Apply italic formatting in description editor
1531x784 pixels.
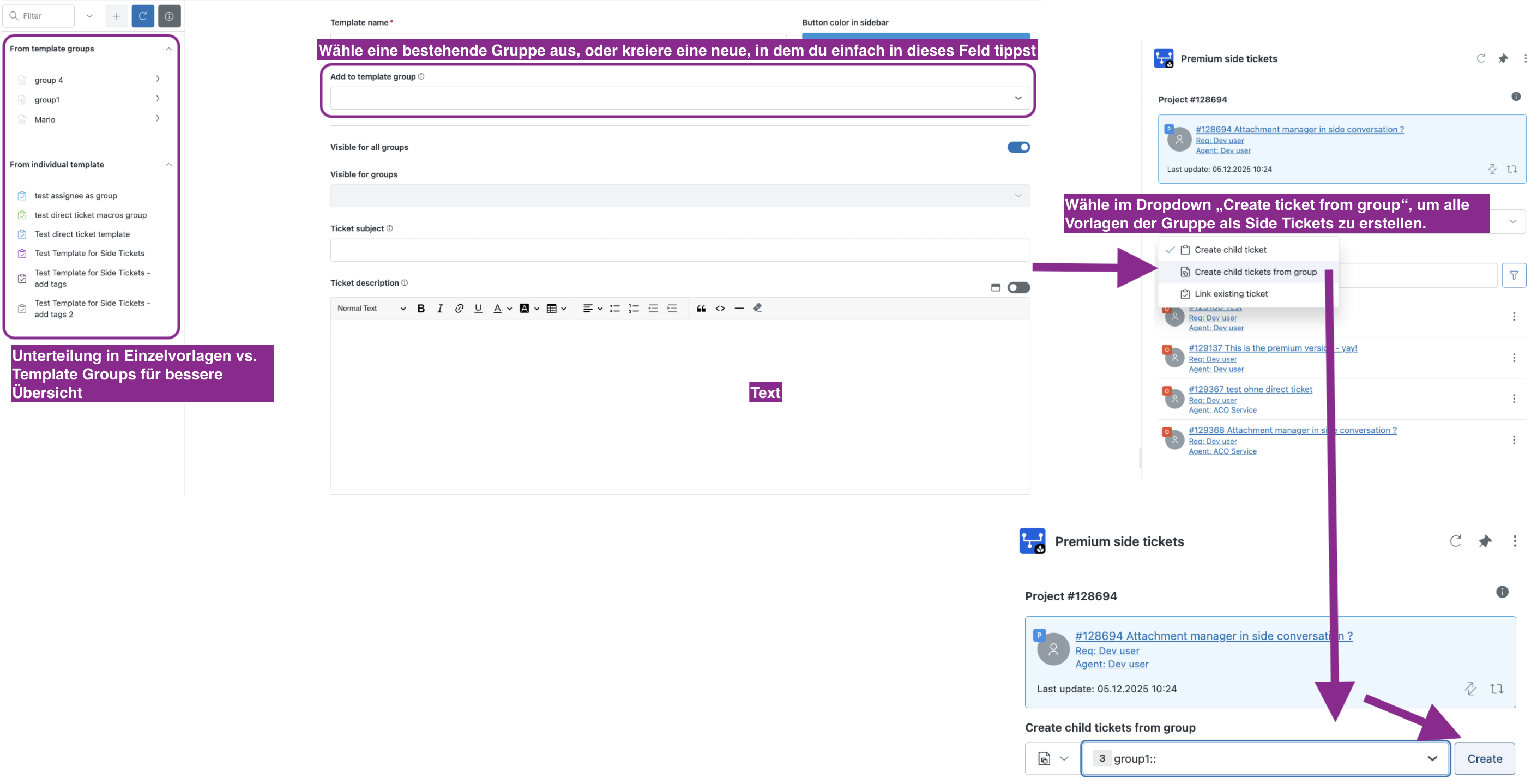pos(440,308)
